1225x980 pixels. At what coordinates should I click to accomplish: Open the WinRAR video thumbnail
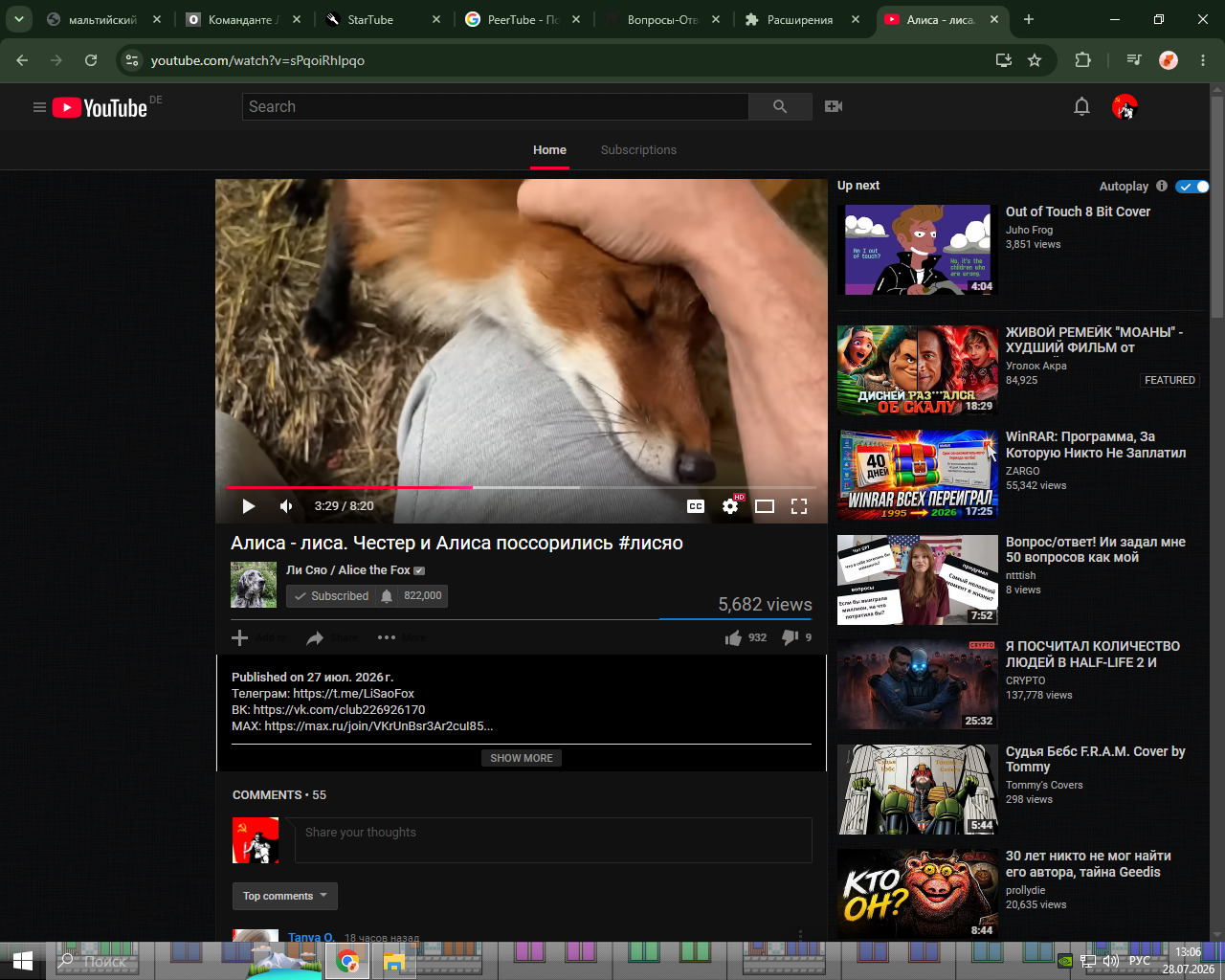[918, 474]
